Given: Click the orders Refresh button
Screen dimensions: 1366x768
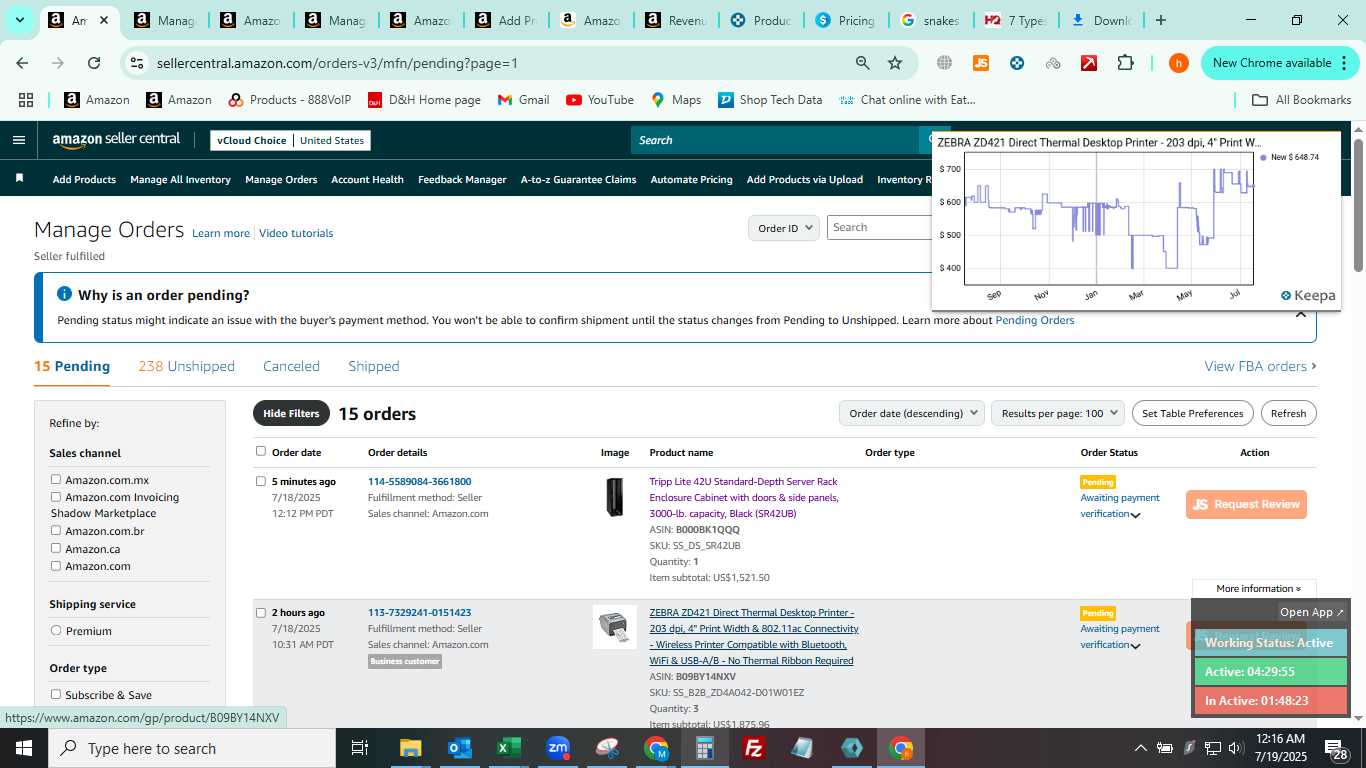Looking at the screenshot, I should tap(1288, 413).
